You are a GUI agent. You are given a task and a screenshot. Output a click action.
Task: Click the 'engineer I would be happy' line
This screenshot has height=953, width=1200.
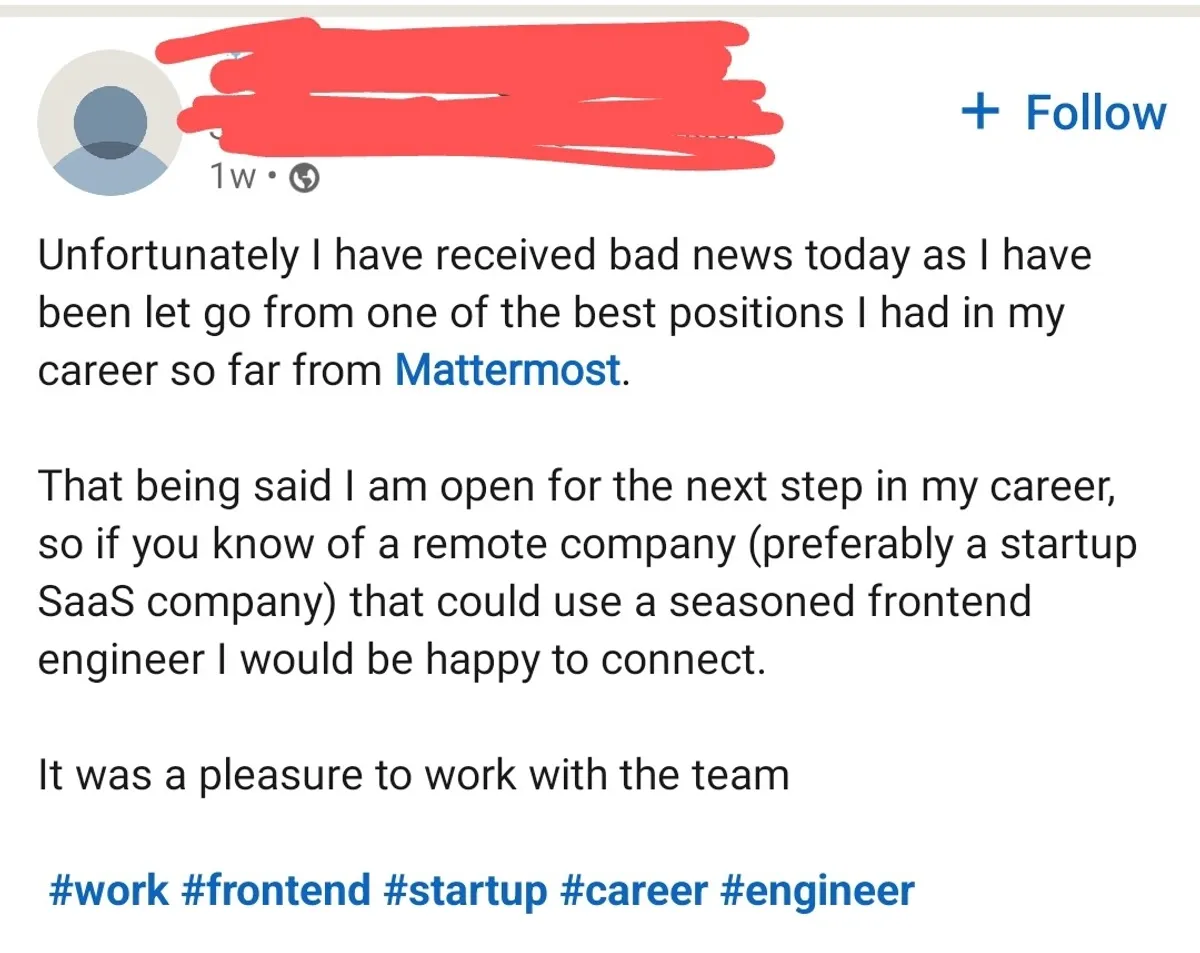(400, 661)
